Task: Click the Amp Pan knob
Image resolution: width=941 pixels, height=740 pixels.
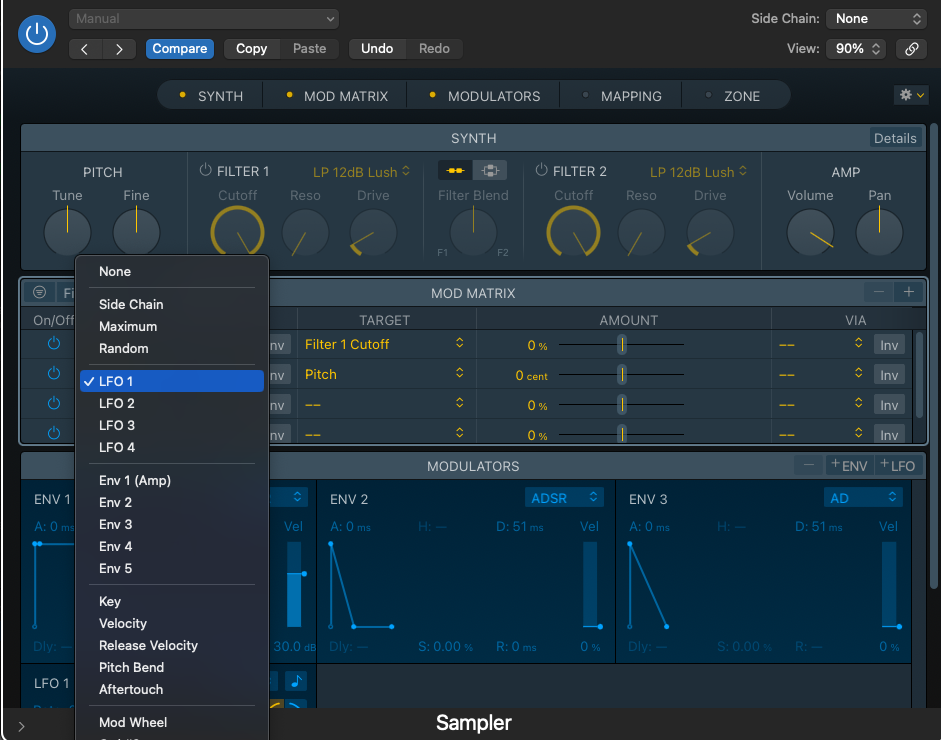Action: click(879, 232)
